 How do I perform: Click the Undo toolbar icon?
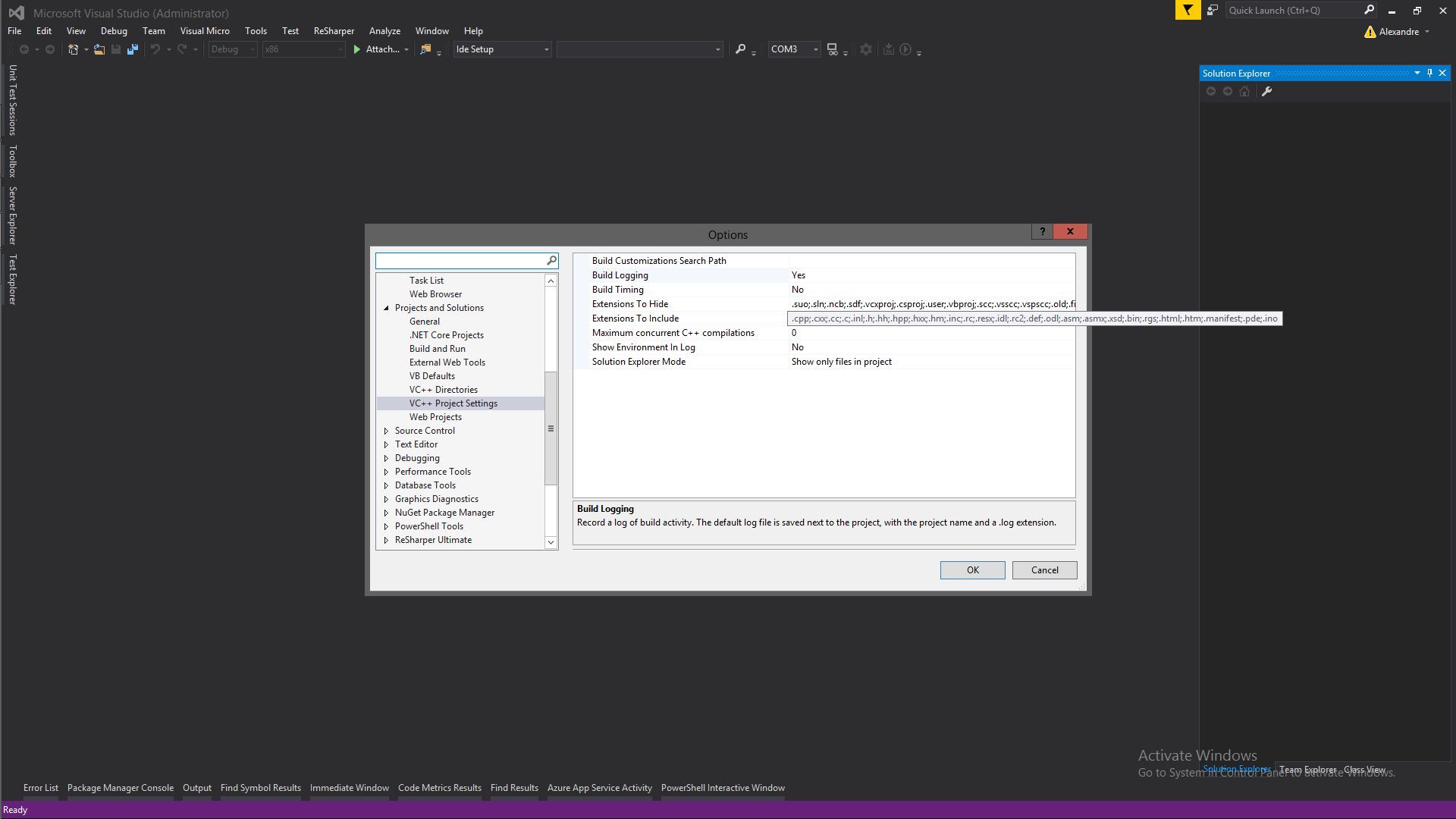coord(155,49)
